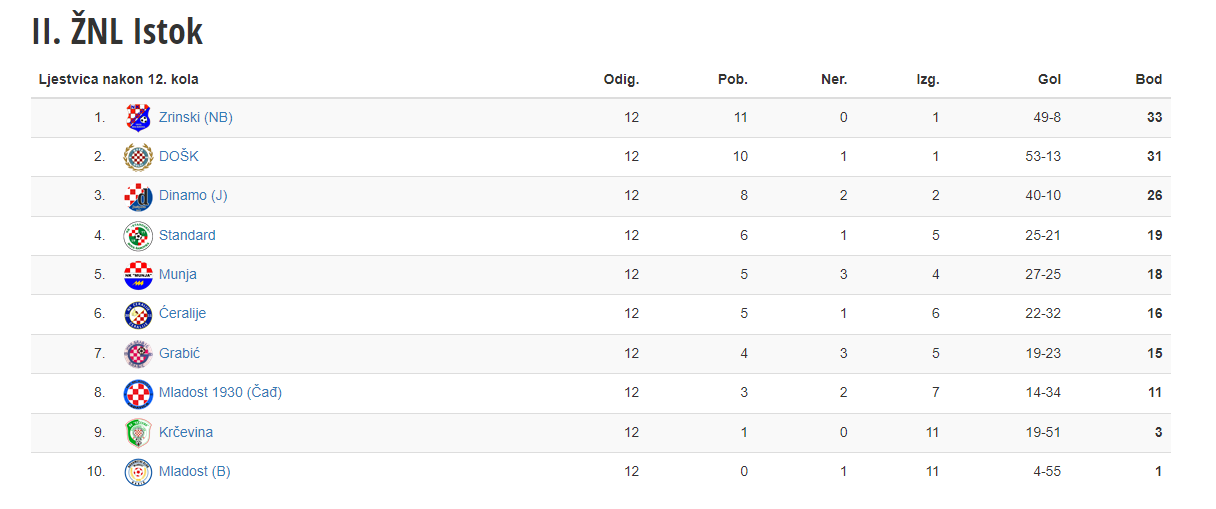Click the Standard club crest

(x=138, y=236)
